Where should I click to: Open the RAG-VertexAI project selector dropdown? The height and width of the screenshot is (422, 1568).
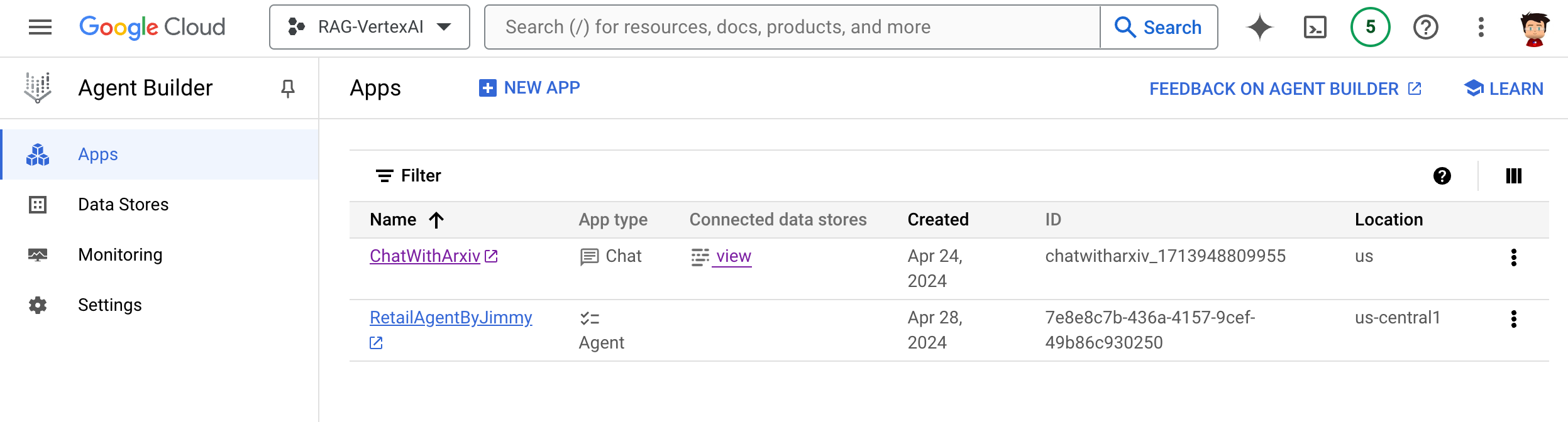370,27
